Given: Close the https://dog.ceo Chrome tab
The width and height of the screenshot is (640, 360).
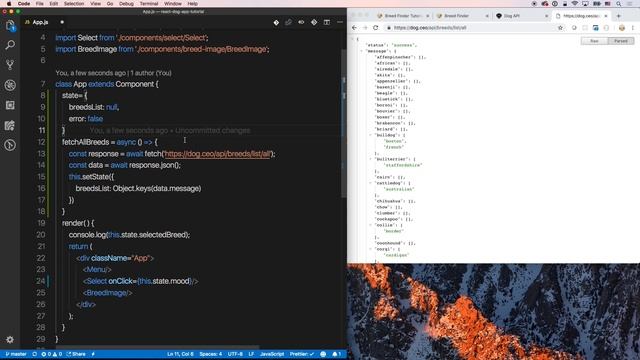Looking at the screenshot, I should click(606, 16).
